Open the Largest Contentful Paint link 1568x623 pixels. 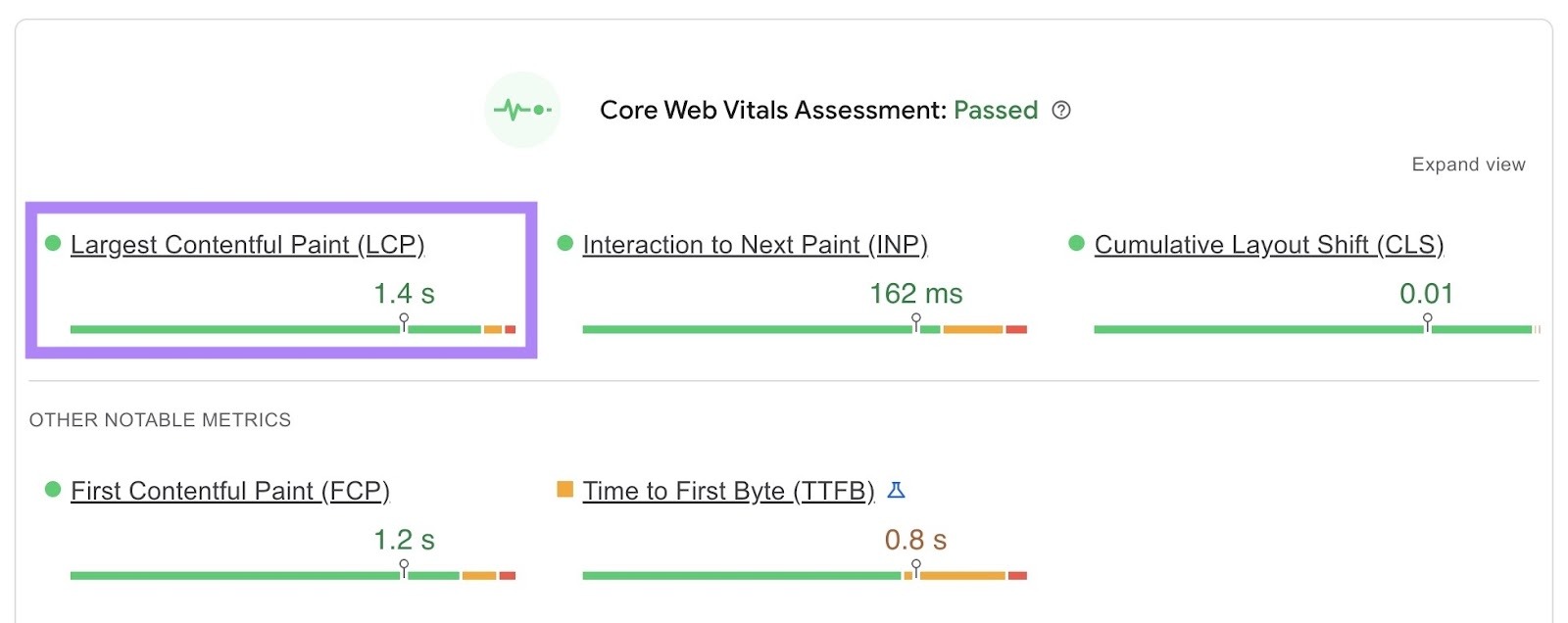pos(248,245)
